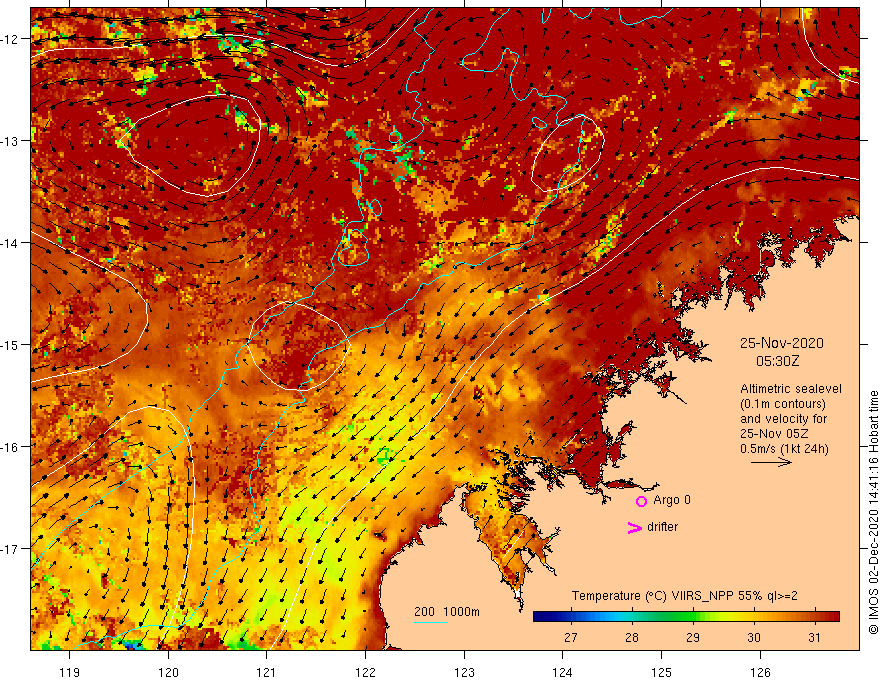Click the '-12' latitude axis label

11,39
